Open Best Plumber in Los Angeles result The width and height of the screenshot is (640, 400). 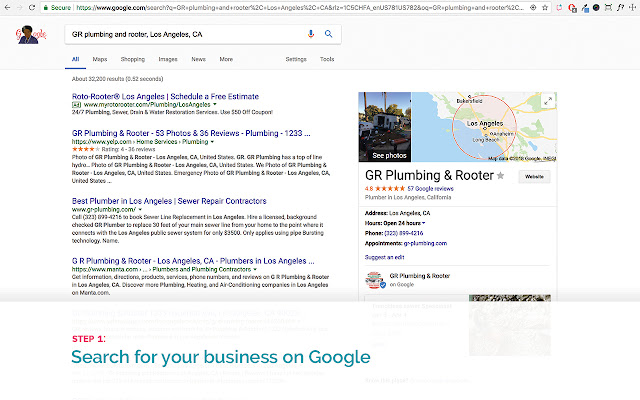tap(169, 201)
